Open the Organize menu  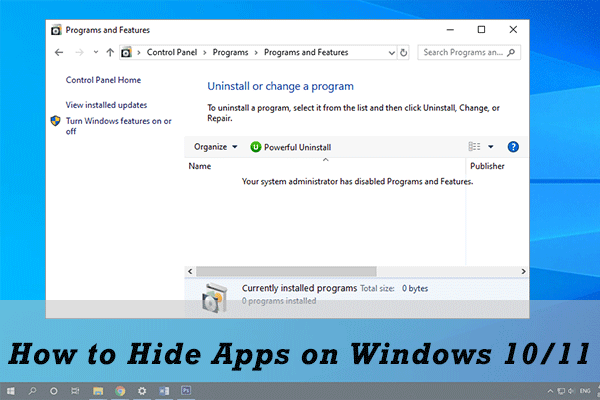click(215, 147)
